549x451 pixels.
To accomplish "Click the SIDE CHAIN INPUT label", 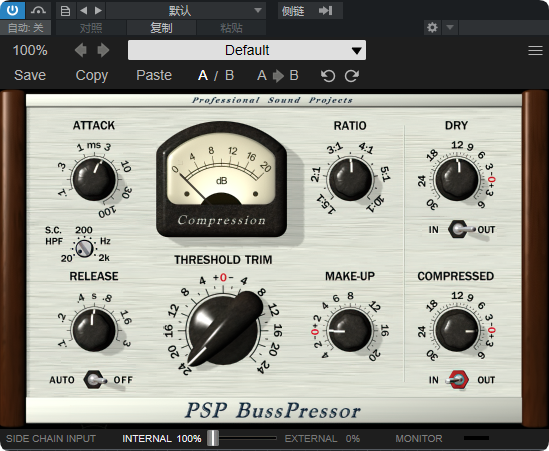I will point(51,438).
